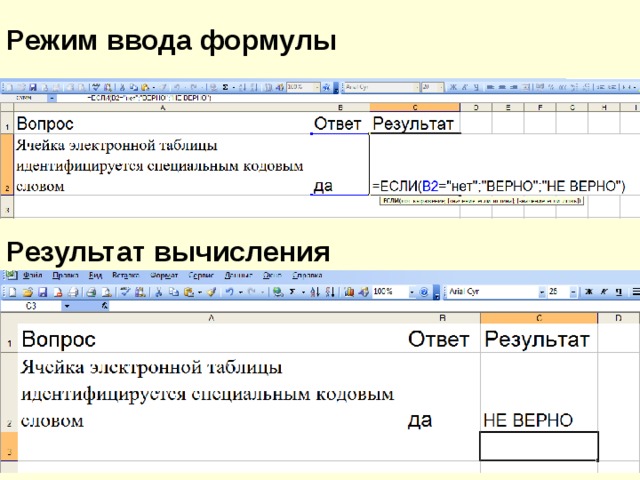Open Файл menu

pyautogui.click(x=33, y=276)
